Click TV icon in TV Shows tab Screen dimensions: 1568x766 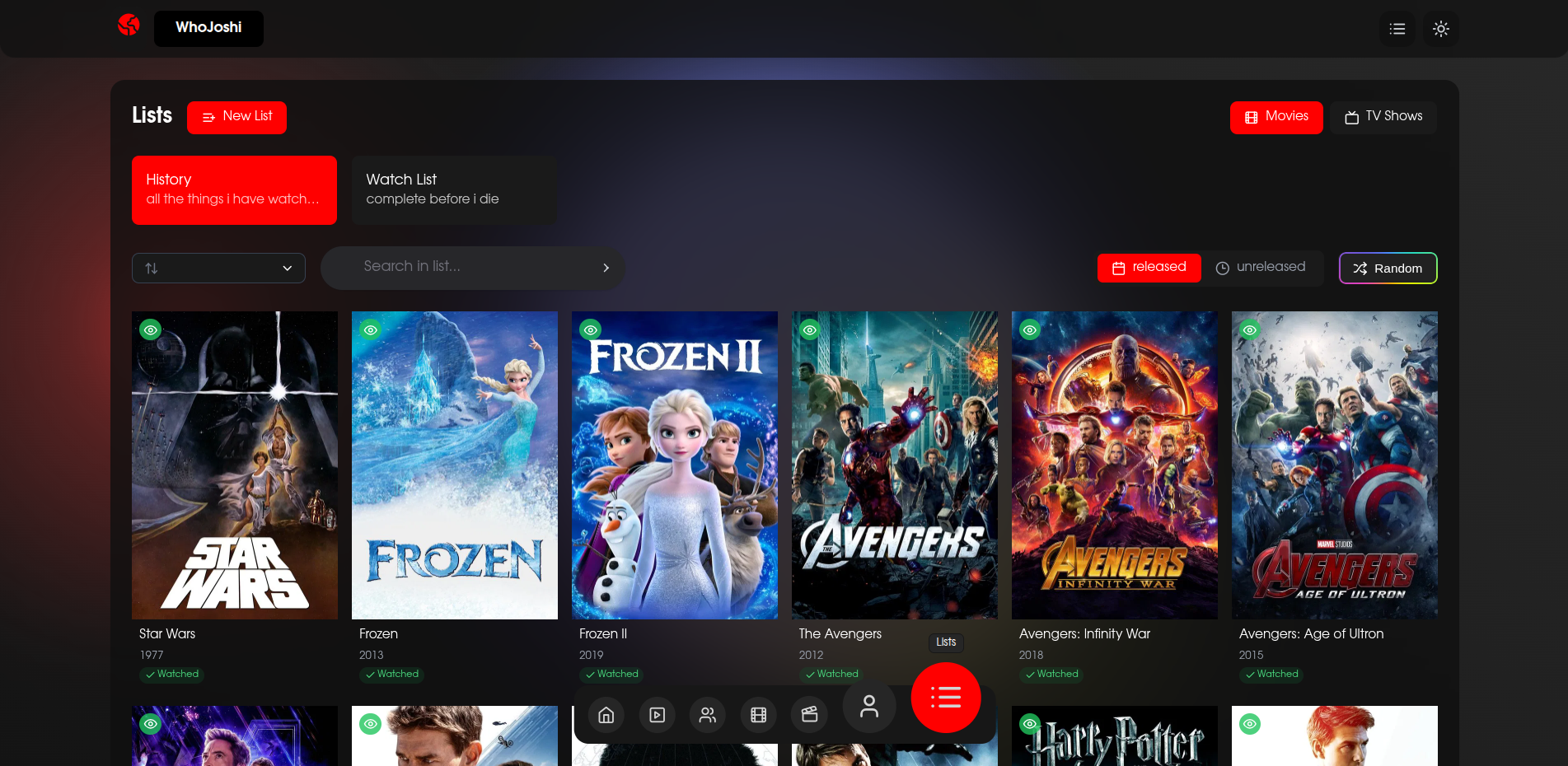(1352, 118)
